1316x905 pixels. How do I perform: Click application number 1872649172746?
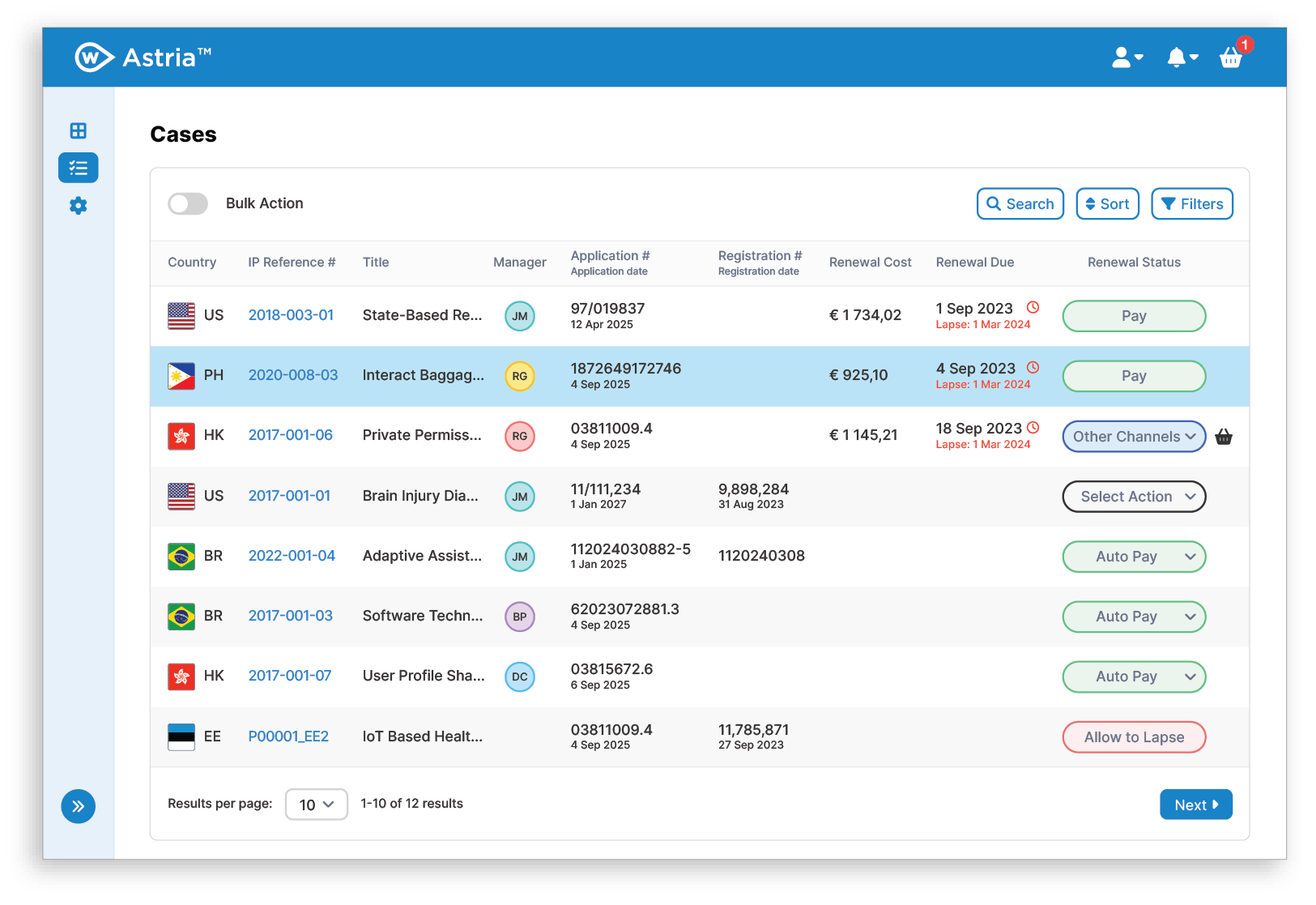[x=626, y=369]
